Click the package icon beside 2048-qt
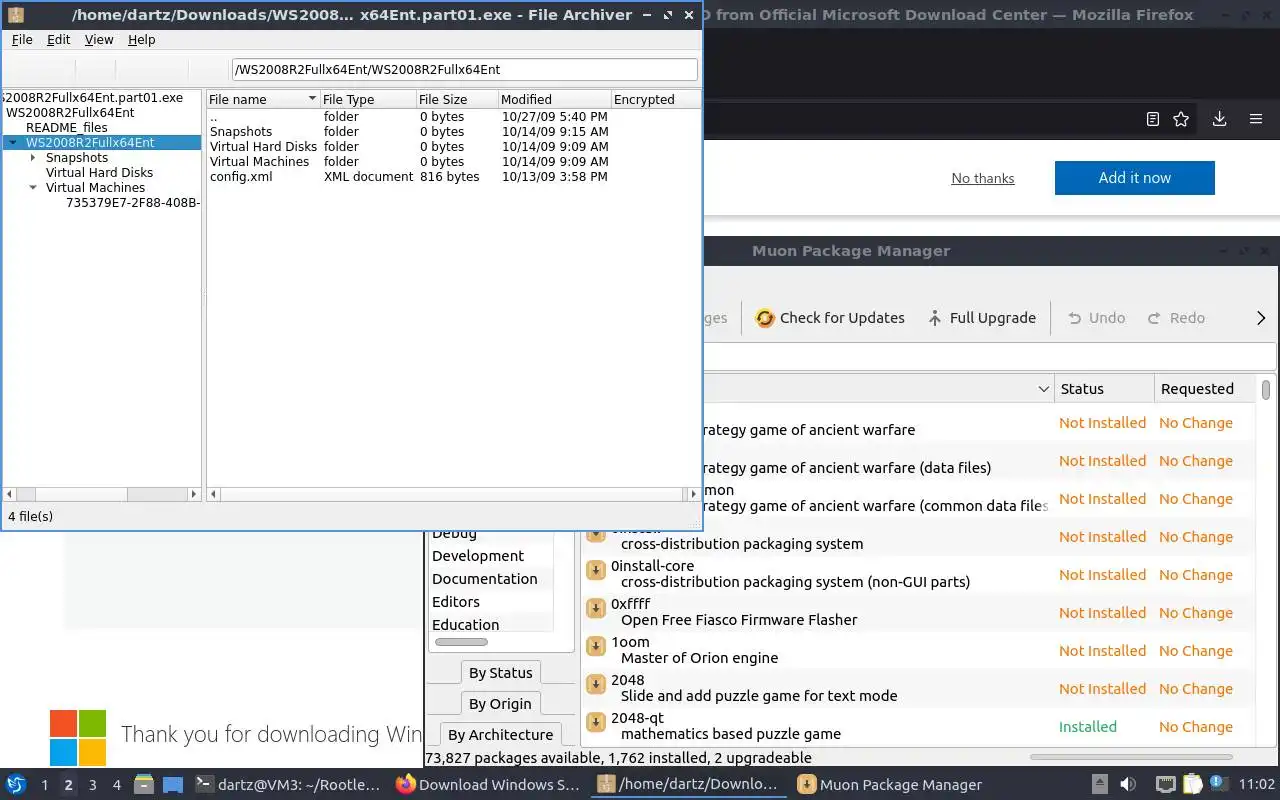 click(595, 721)
